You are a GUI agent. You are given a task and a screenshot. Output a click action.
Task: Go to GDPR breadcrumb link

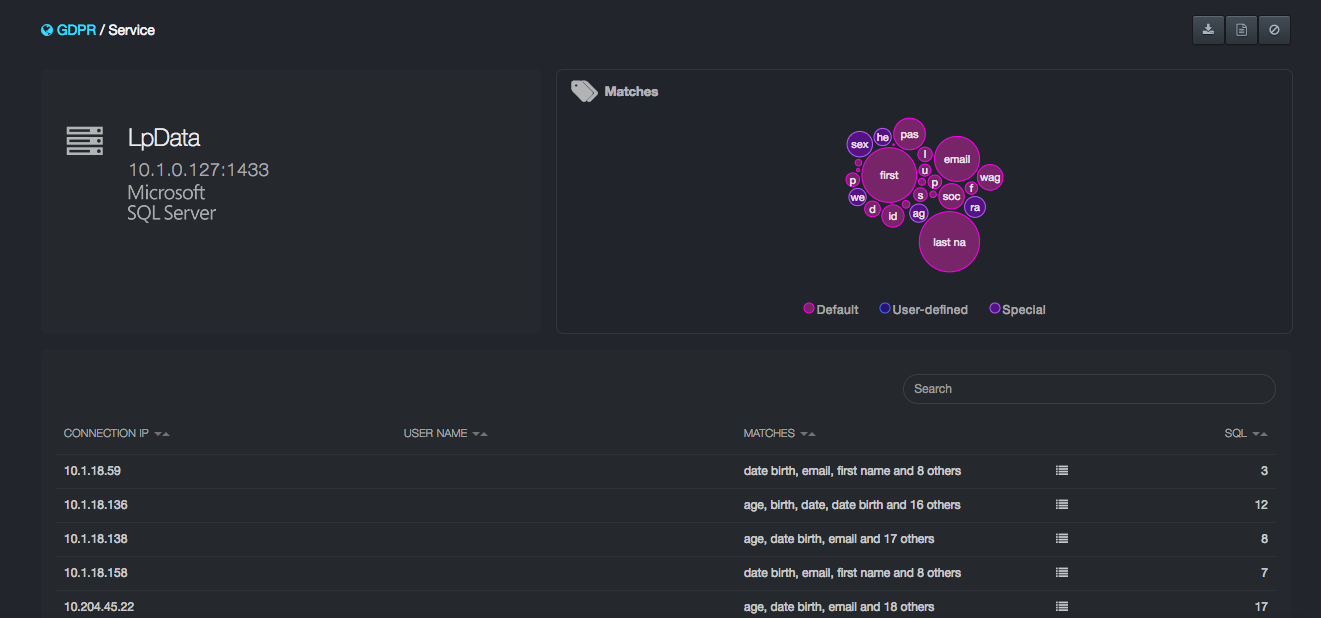point(76,30)
